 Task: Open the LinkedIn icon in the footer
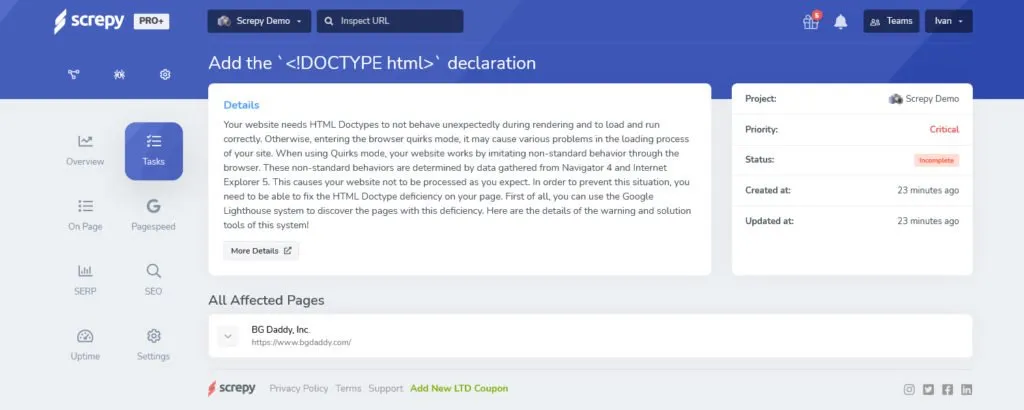[967, 390]
